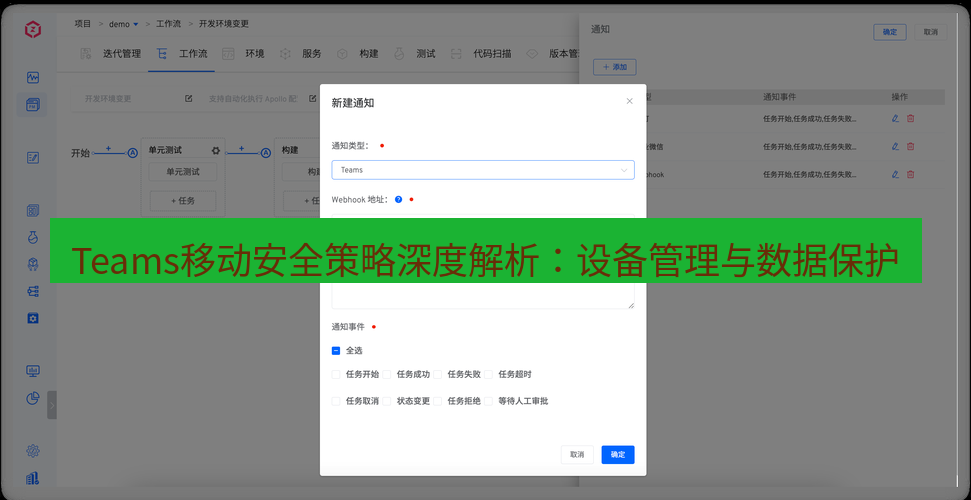Check the 任务取消 event checkbox
This screenshot has height=500, width=971.
pos(336,401)
